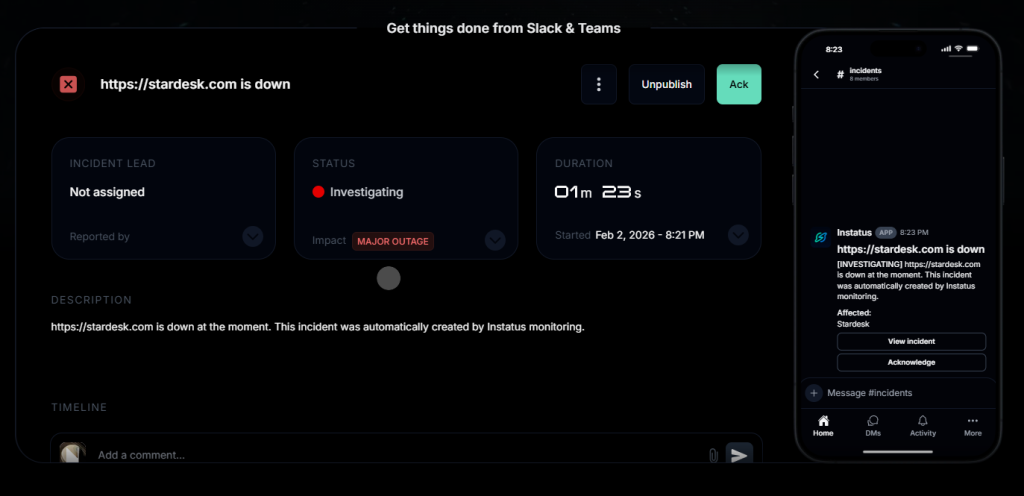The image size is (1024, 496).
Task: Send comment with paper plane icon
Action: pos(739,455)
